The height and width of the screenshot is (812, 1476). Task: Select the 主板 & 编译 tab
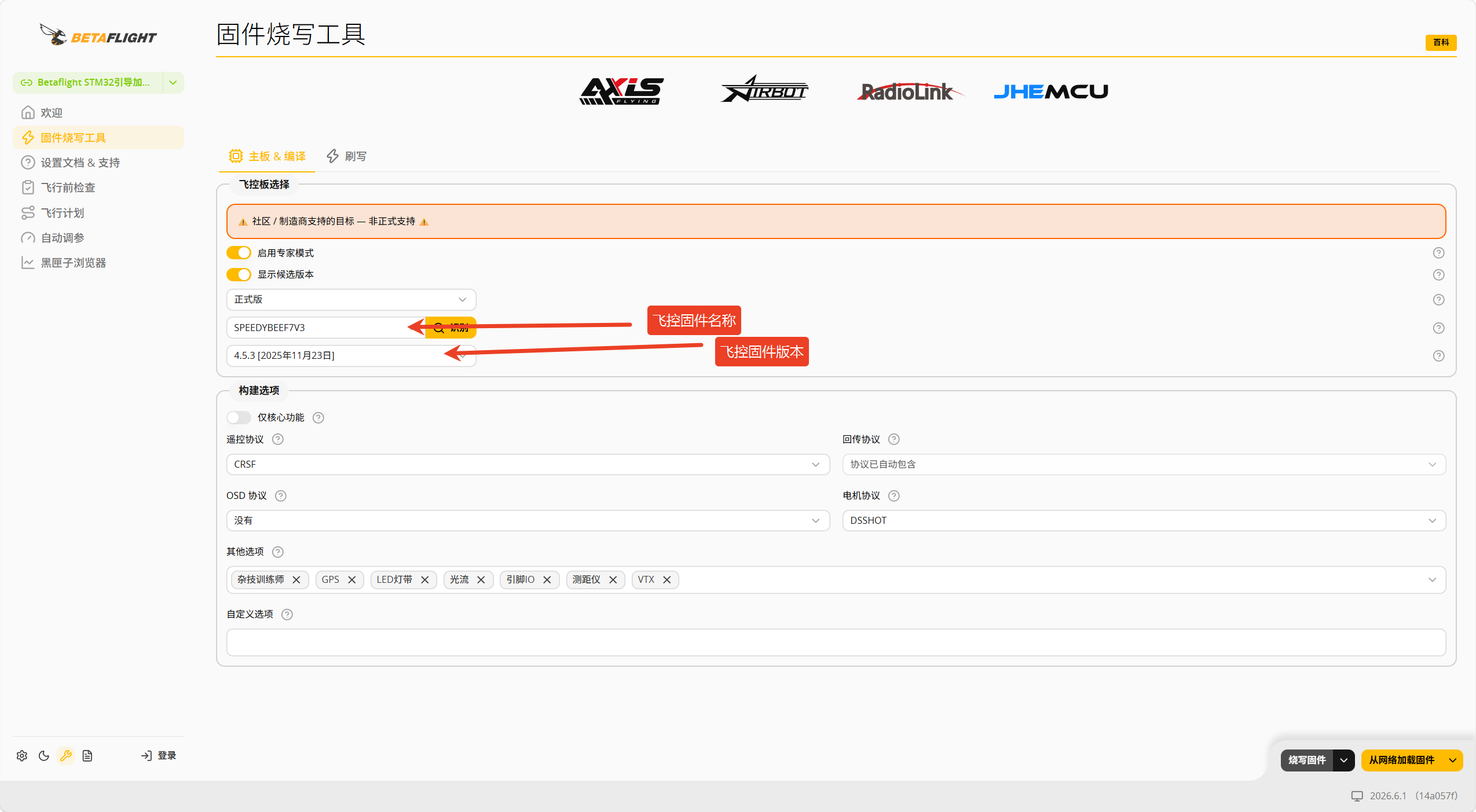(267, 156)
